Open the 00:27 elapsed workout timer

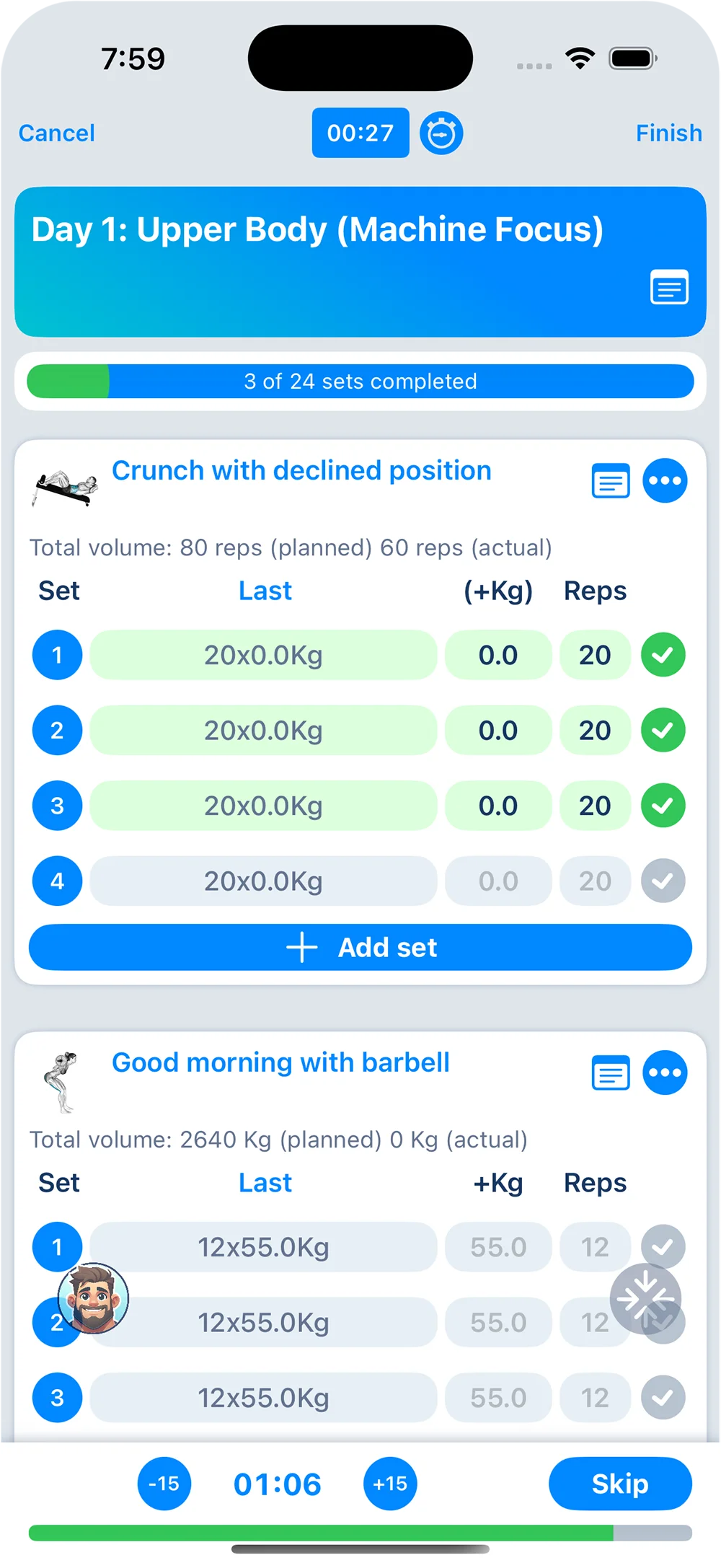pos(360,133)
